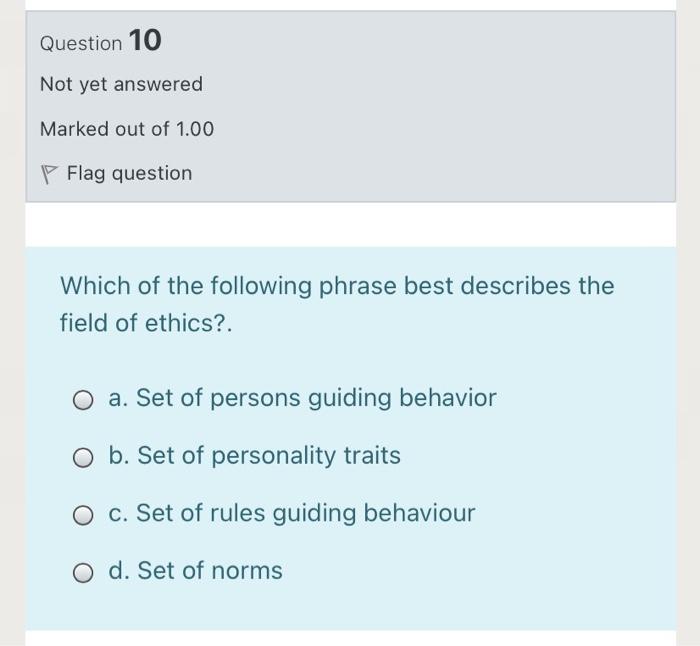This screenshot has height=646, width=700.
Task: Click the 'field of ethics?' text line
Action: (146, 324)
